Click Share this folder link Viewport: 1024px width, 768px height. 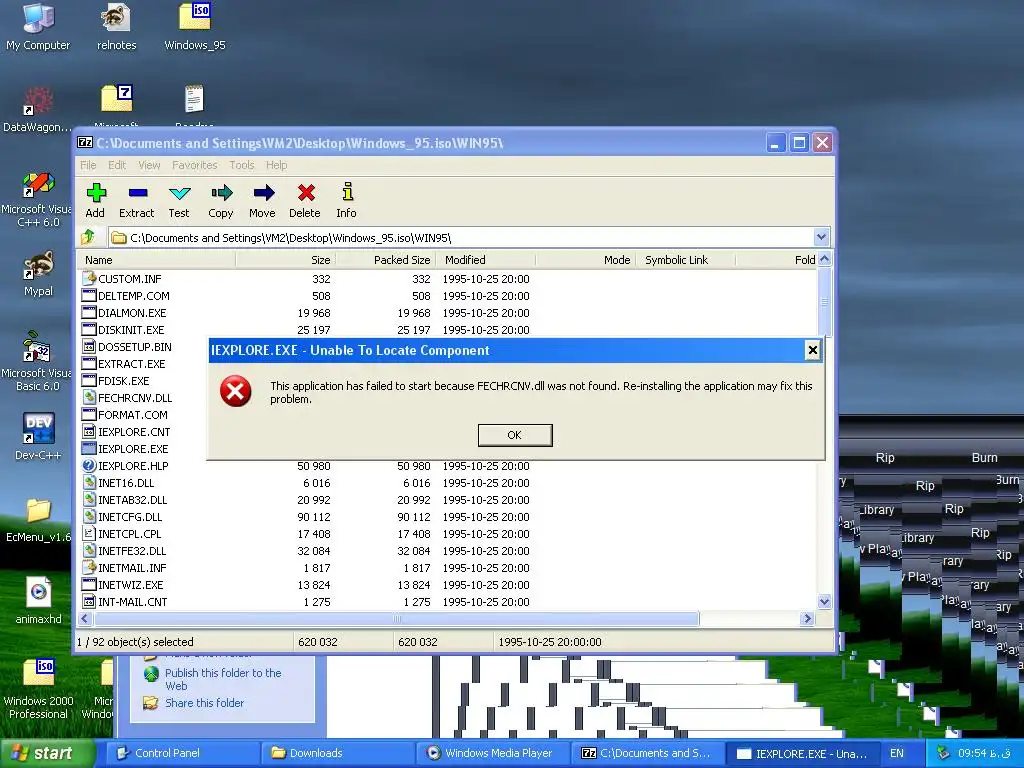[204, 703]
